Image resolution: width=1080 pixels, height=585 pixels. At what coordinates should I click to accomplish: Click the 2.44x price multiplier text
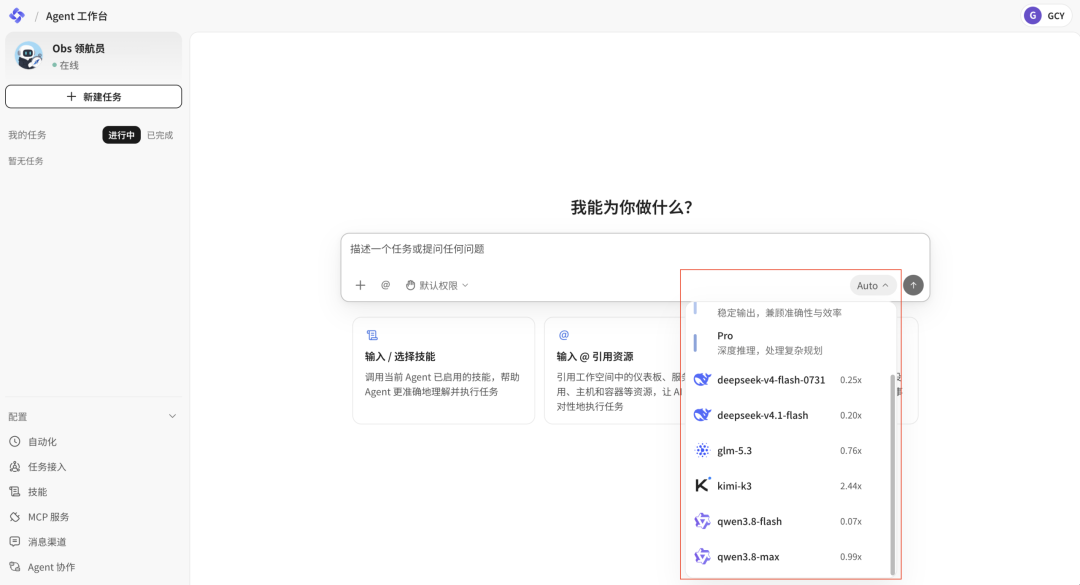[x=851, y=486]
